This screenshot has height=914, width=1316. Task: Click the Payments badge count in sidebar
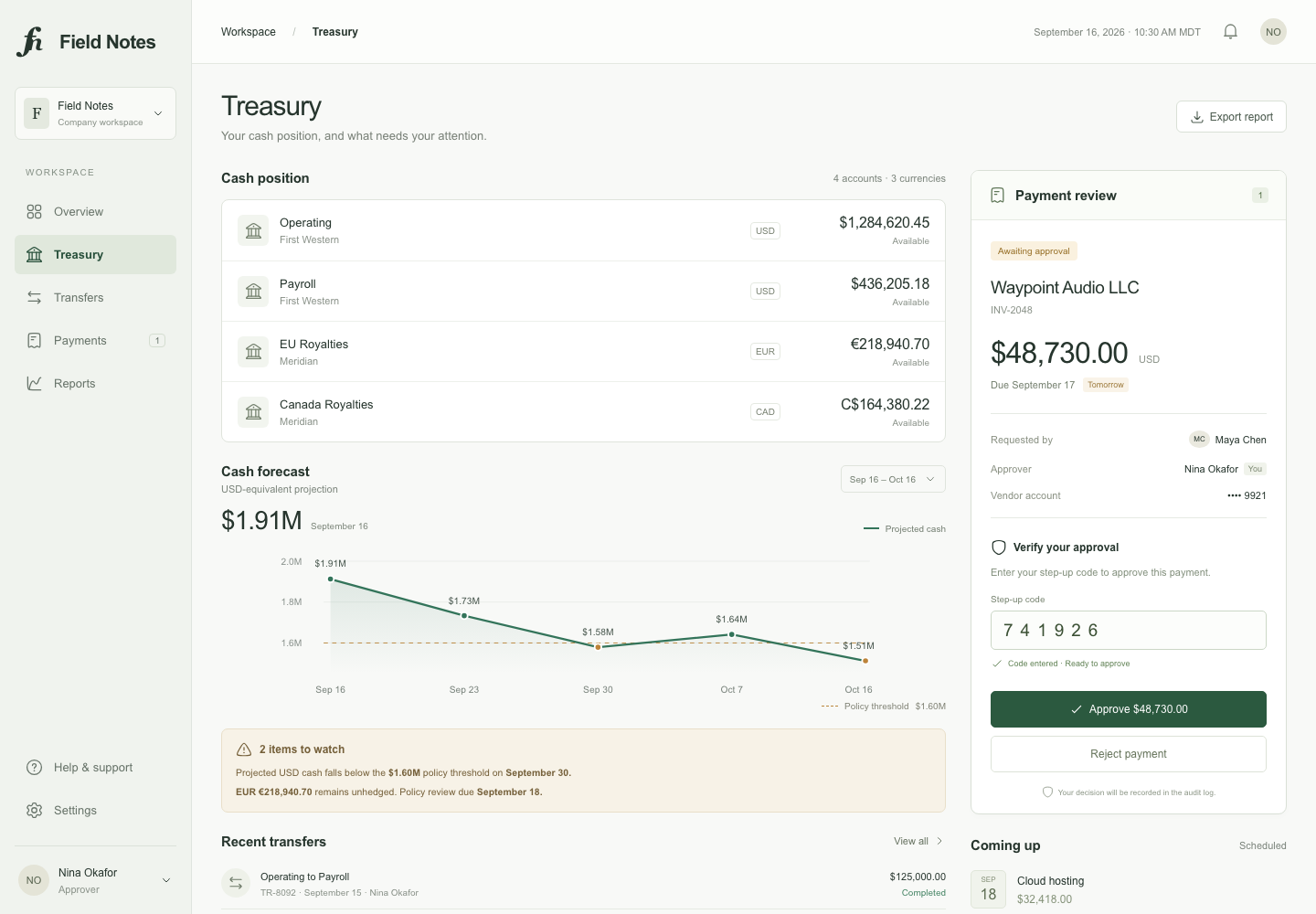157,341
